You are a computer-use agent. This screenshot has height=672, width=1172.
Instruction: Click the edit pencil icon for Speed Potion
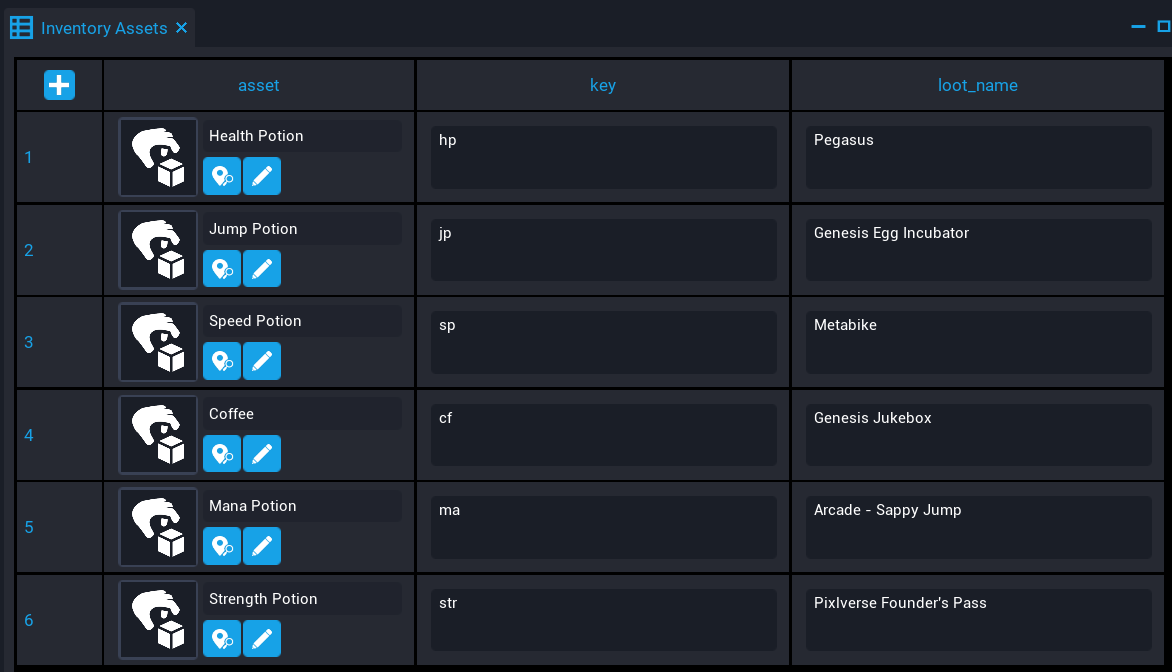coord(261,361)
